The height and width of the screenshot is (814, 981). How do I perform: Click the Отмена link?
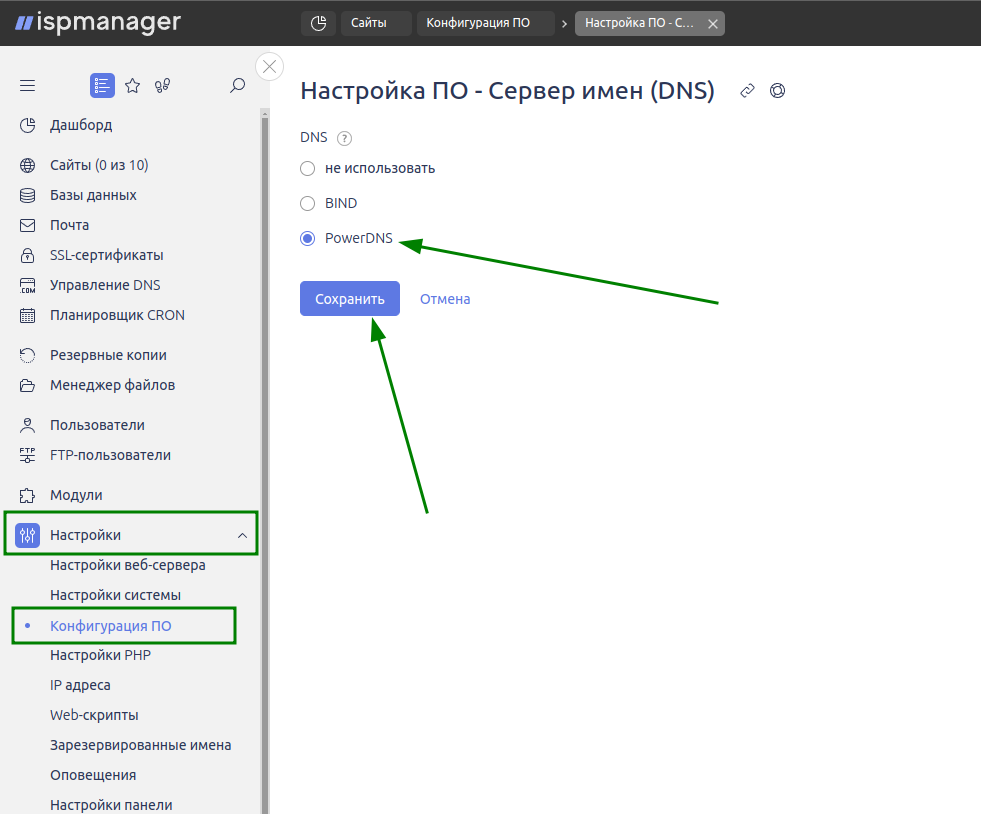(445, 299)
